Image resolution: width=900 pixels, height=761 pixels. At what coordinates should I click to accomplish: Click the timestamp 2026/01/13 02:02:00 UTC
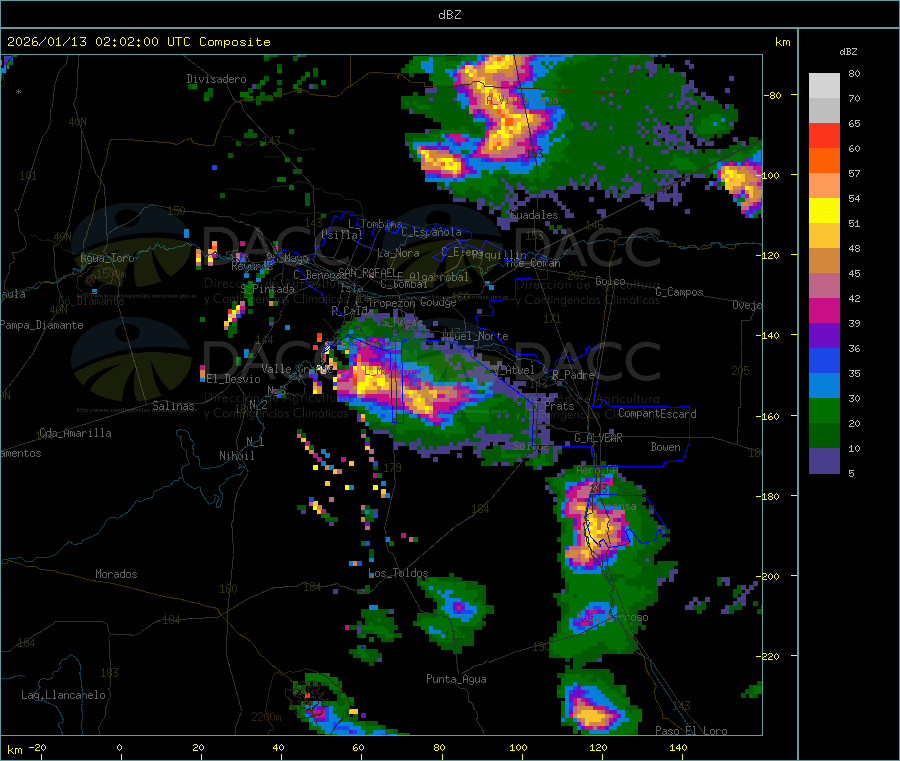[99, 42]
